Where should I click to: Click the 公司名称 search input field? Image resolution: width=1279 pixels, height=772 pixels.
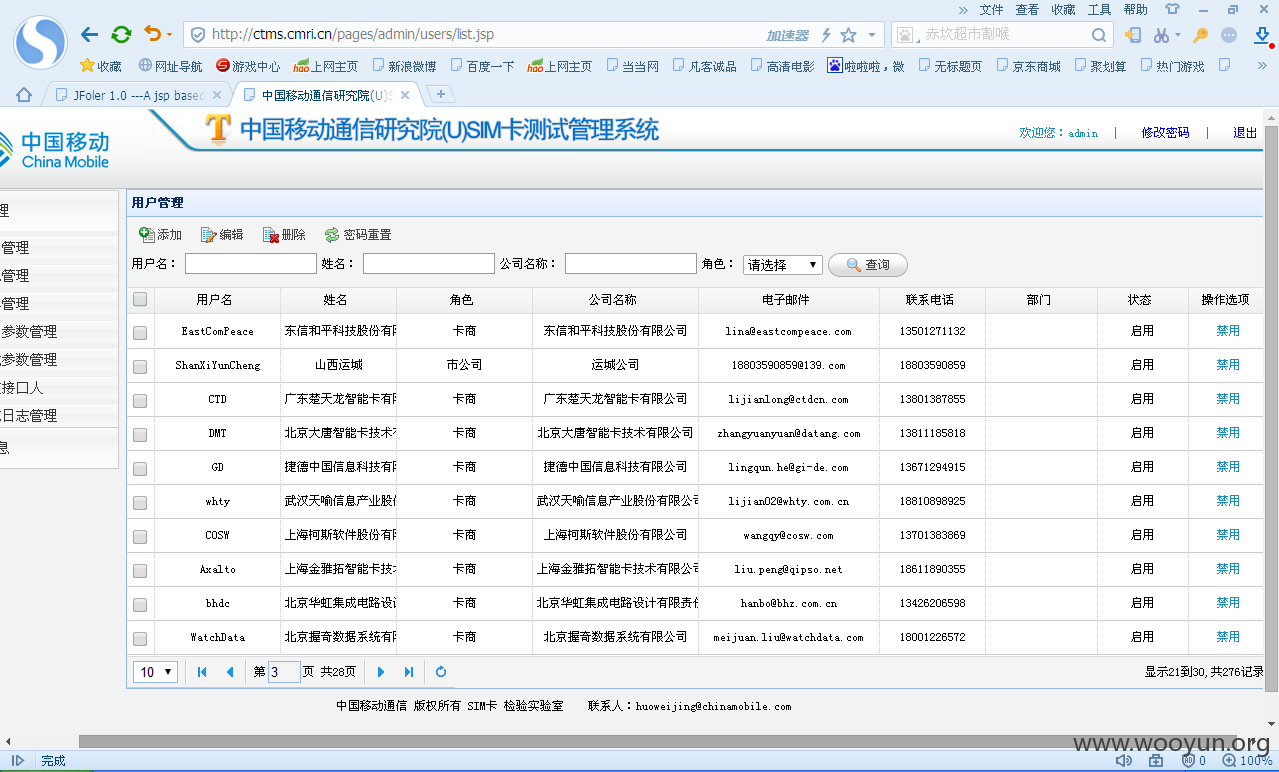point(631,264)
